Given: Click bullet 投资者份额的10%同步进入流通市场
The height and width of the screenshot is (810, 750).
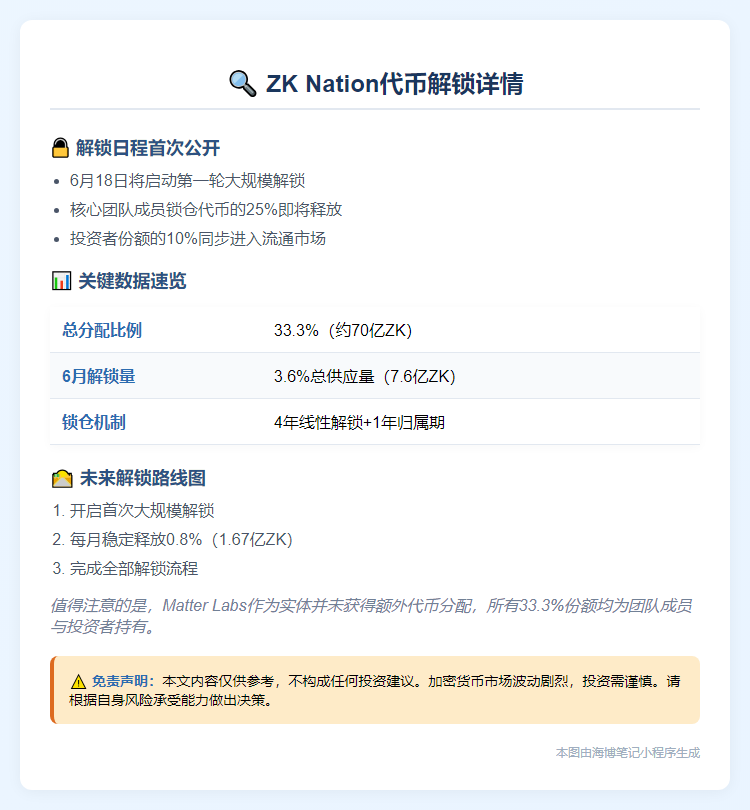Looking at the screenshot, I should pos(198,239).
